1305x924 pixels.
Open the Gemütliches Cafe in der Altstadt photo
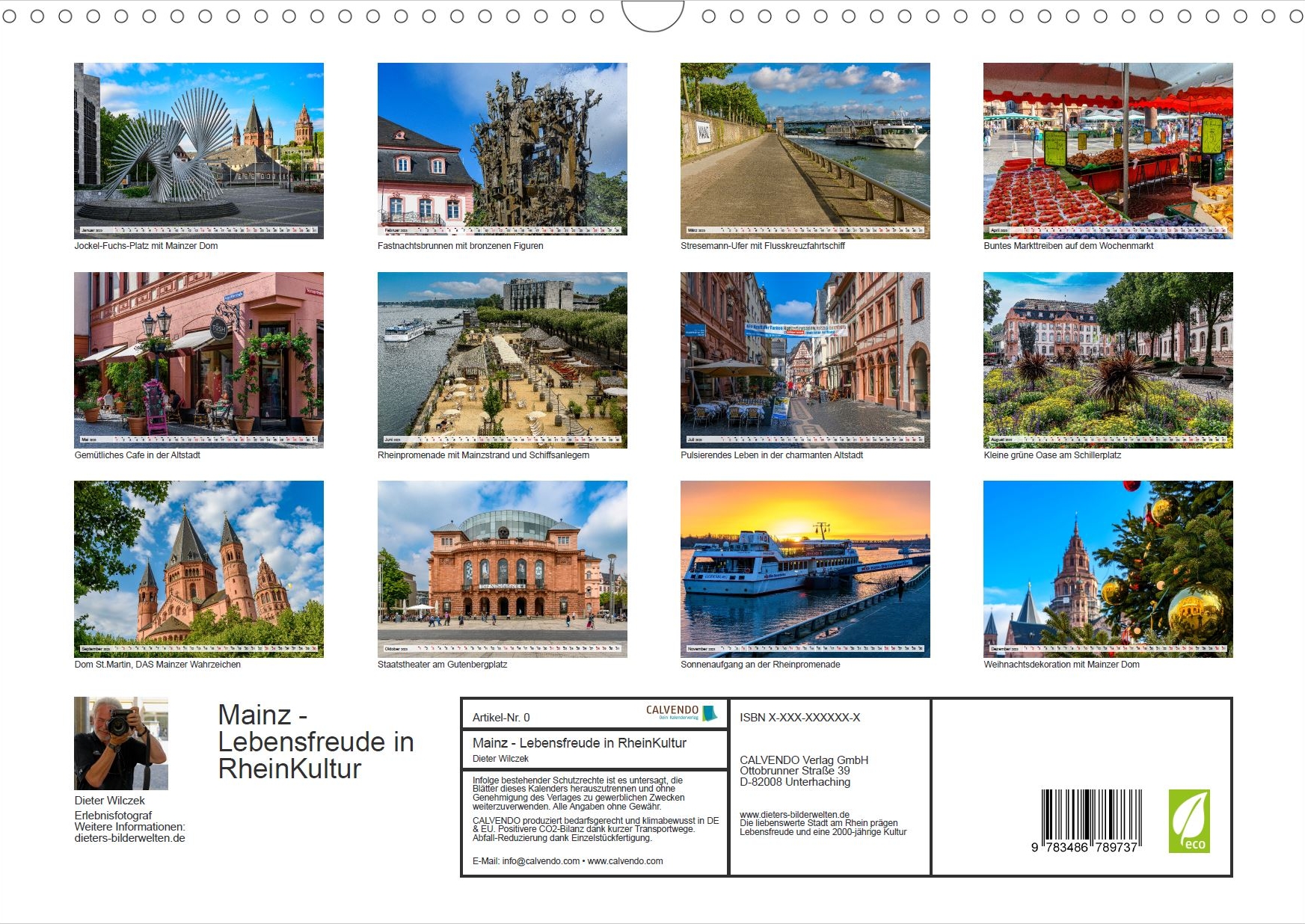(x=199, y=360)
